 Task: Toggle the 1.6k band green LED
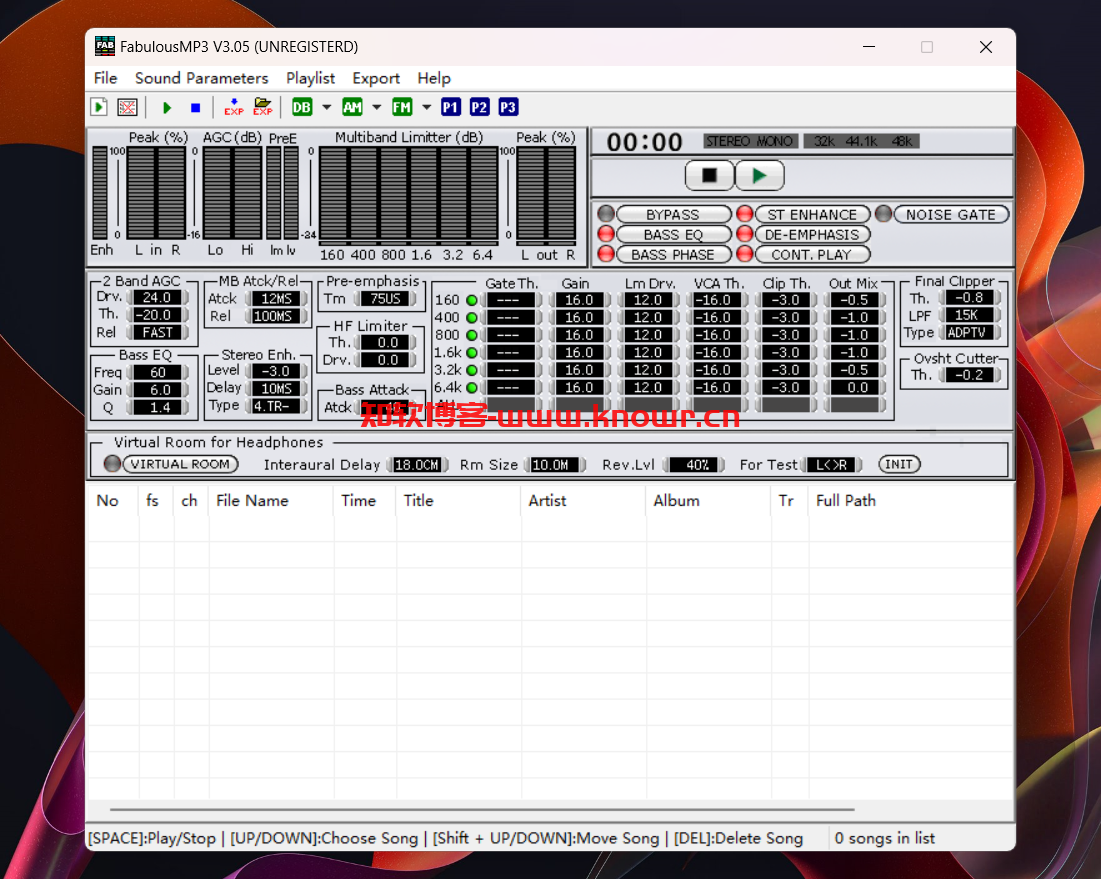(x=472, y=353)
